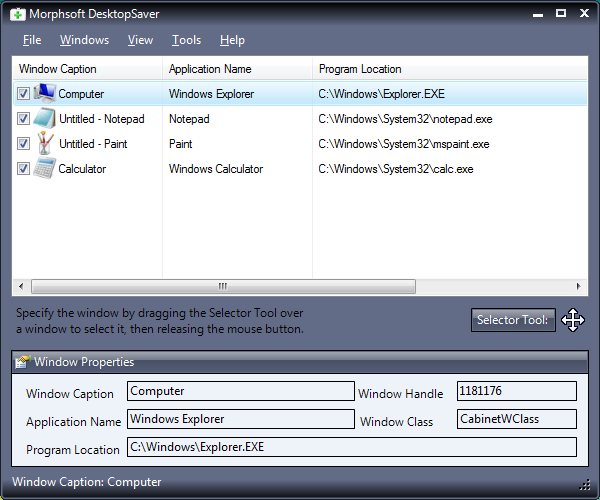Click the Window Handle field 1181176

[517, 391]
